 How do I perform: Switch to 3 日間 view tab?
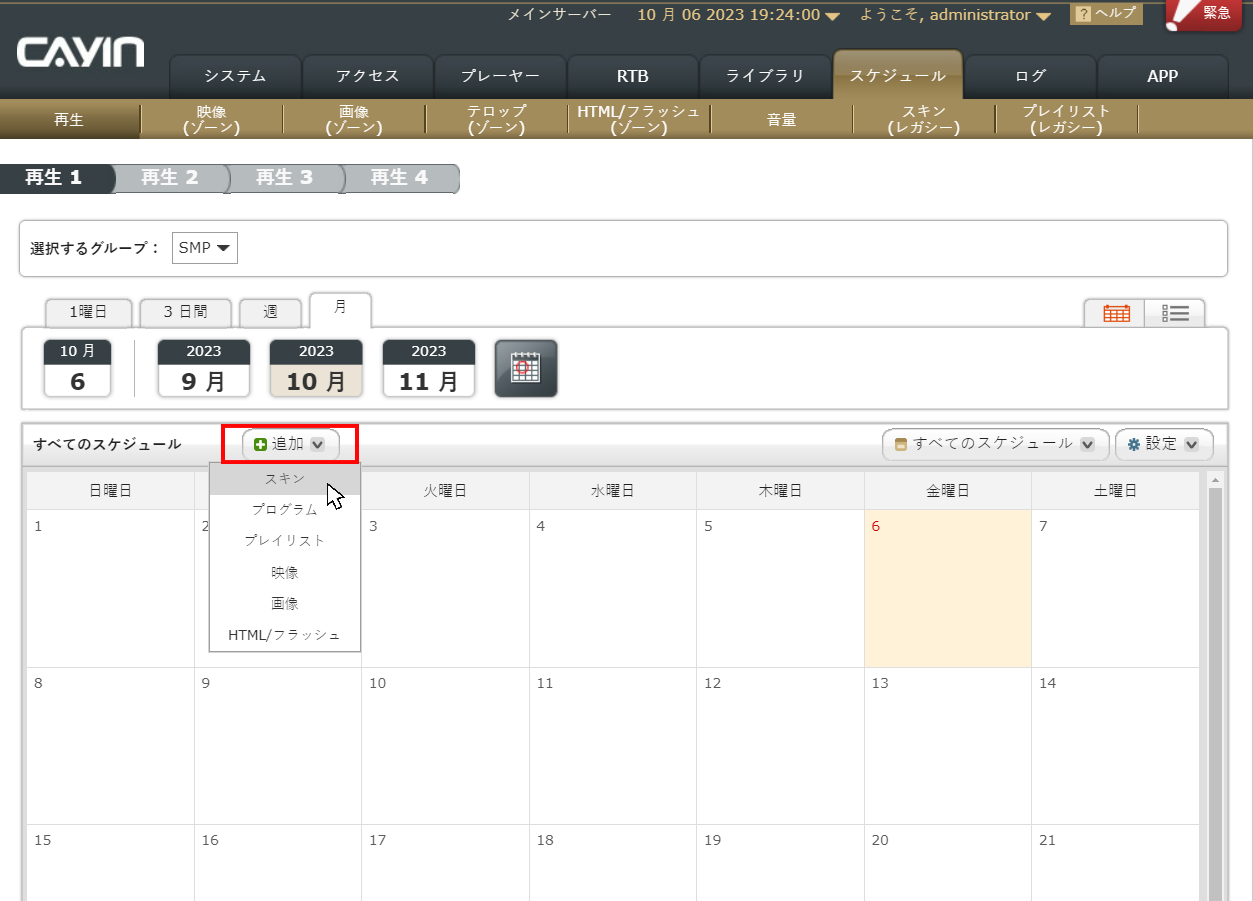[x=186, y=313]
